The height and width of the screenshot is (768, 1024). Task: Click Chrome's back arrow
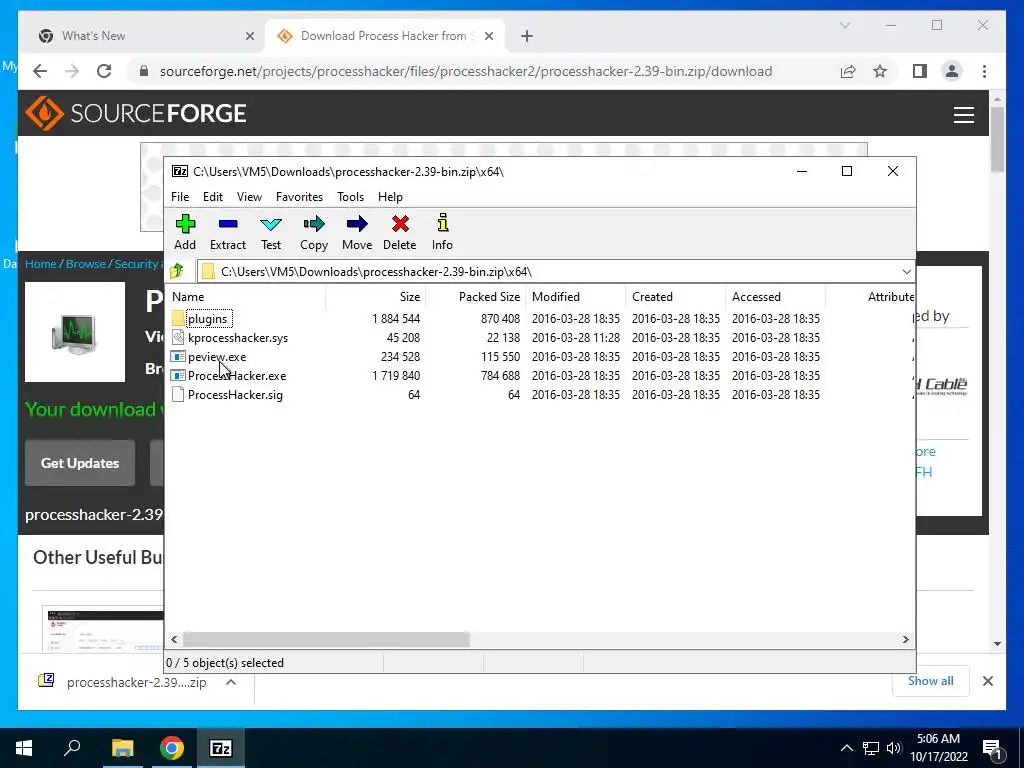point(40,71)
